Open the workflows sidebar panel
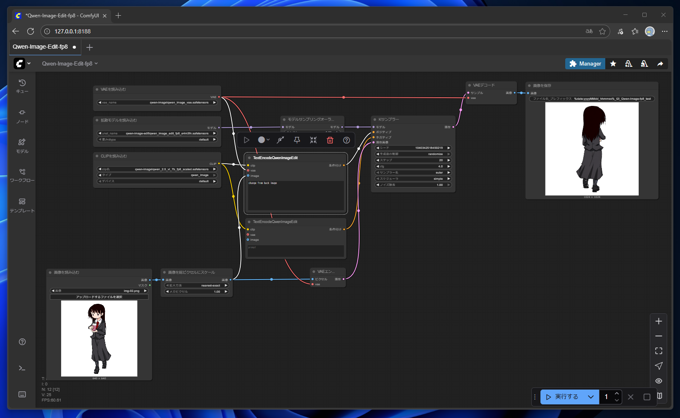 (x=22, y=175)
